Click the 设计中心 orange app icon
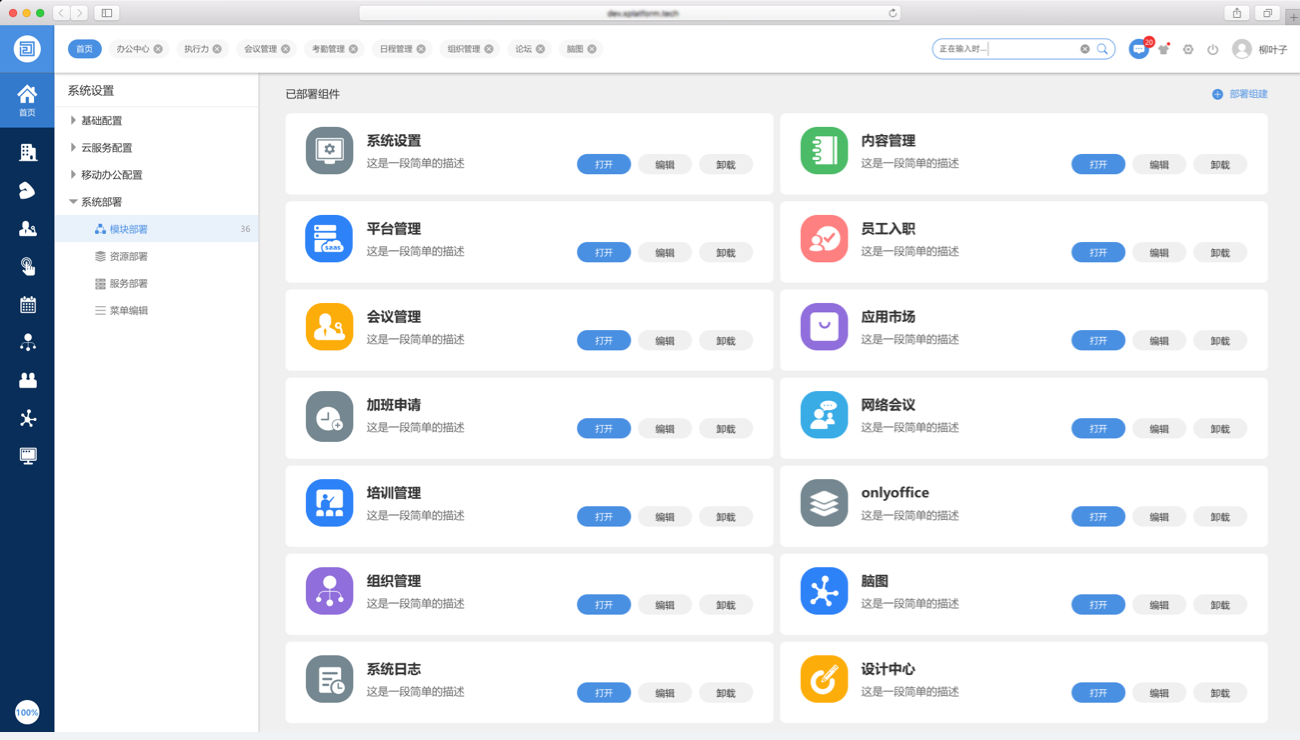 point(824,679)
